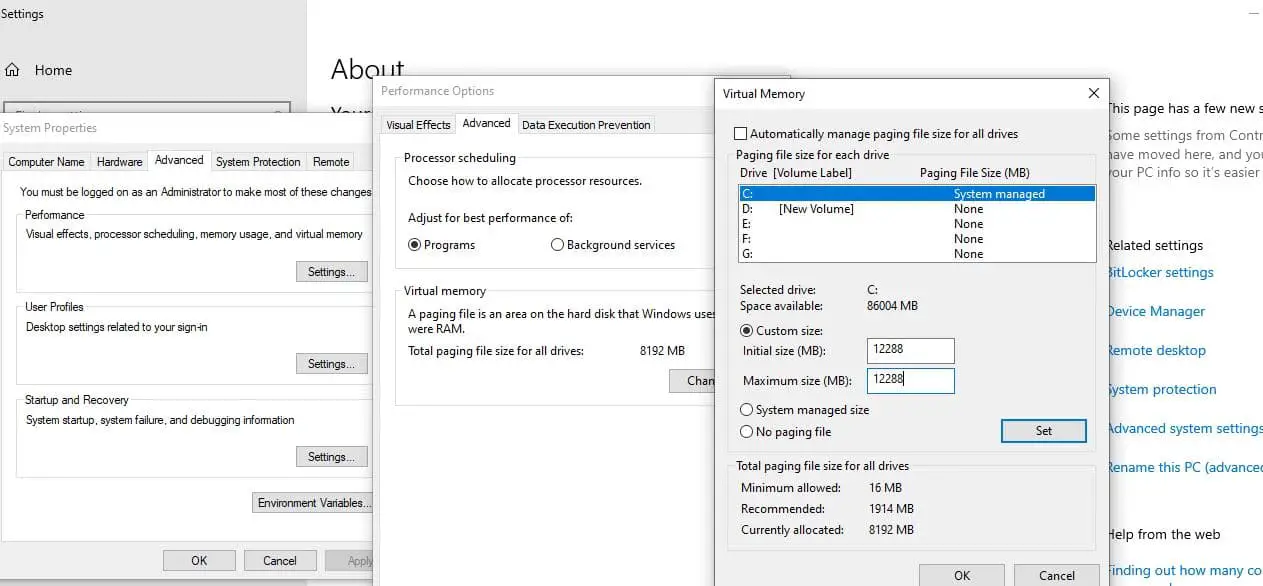This screenshot has width=1263, height=586.
Task: Click the Set button for paging file
Action: pos(1043,431)
